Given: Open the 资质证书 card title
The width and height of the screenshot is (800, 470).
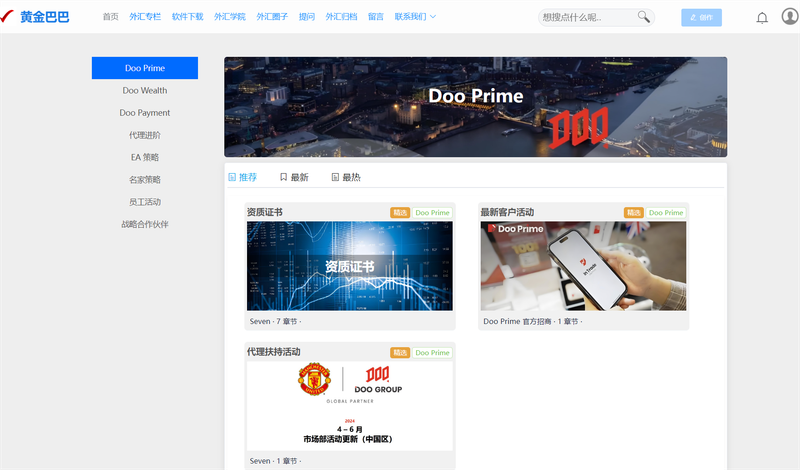Looking at the screenshot, I should tap(264, 212).
